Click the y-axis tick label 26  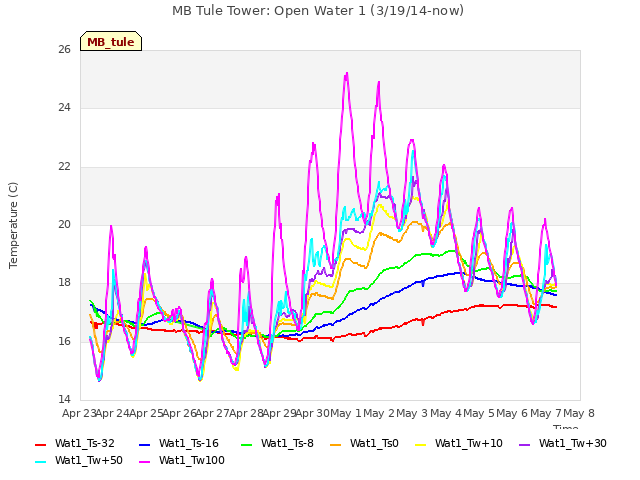point(64,50)
